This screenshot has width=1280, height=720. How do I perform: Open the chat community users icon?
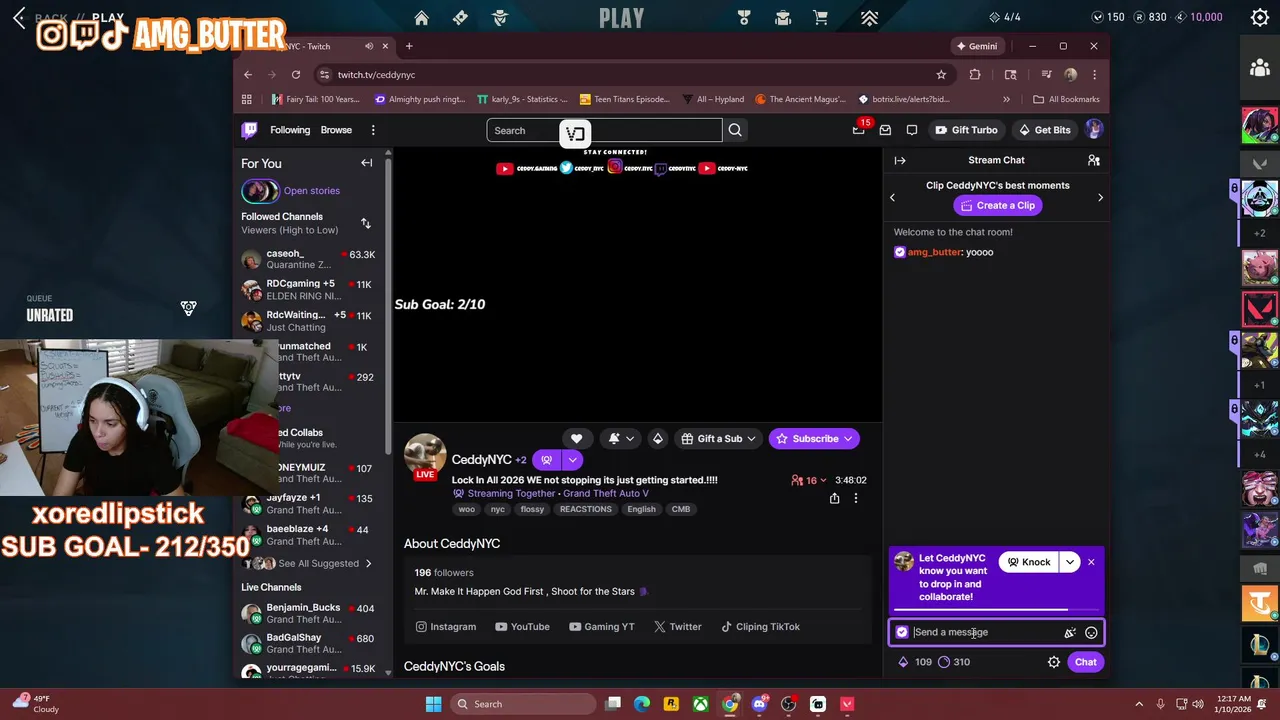click(x=1093, y=160)
